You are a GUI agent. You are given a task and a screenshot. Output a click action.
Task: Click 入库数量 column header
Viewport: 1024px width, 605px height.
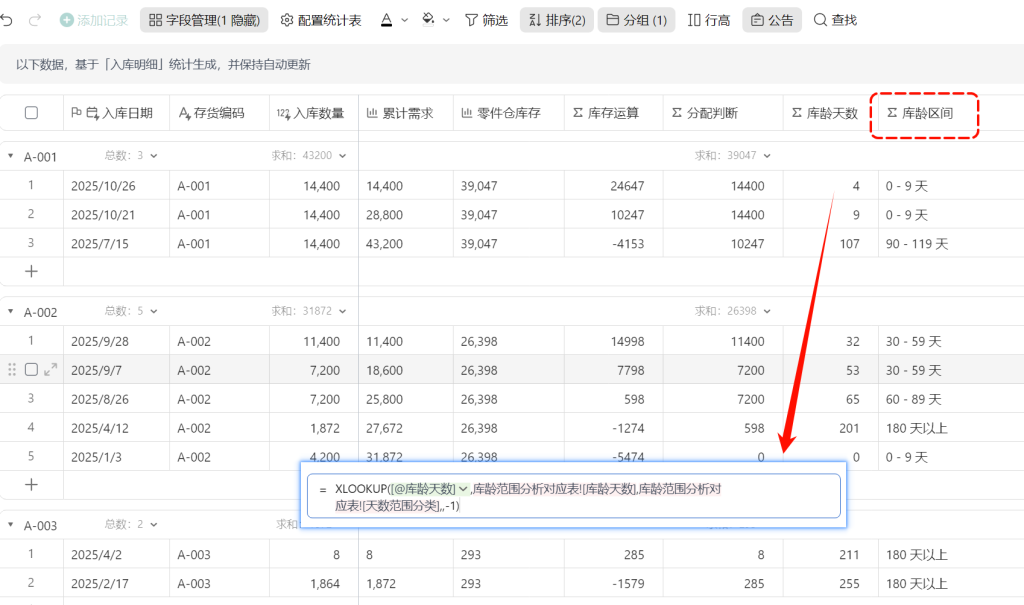pyautogui.click(x=314, y=113)
